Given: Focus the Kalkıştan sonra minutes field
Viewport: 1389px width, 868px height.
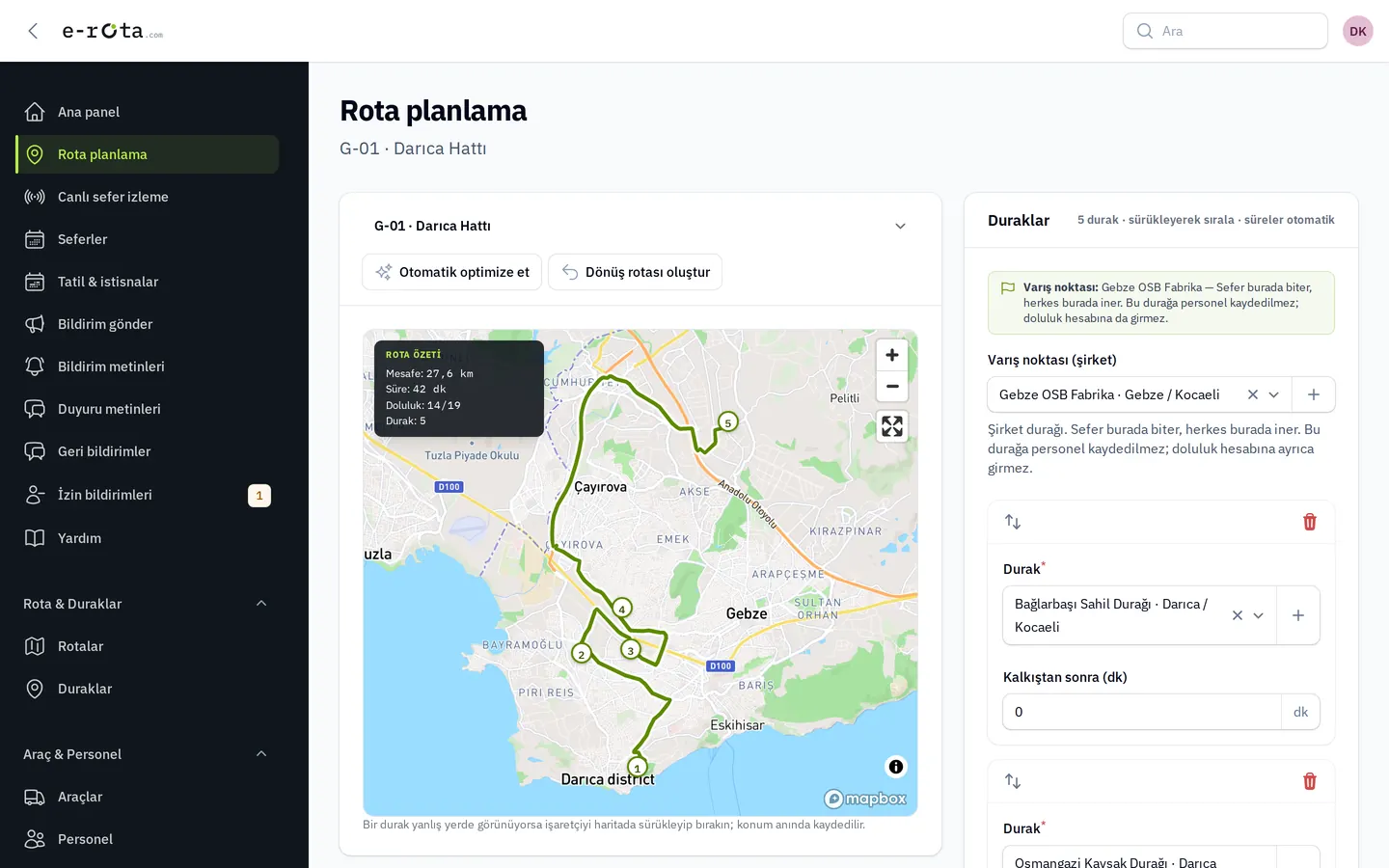Looking at the screenshot, I should click(1142, 712).
